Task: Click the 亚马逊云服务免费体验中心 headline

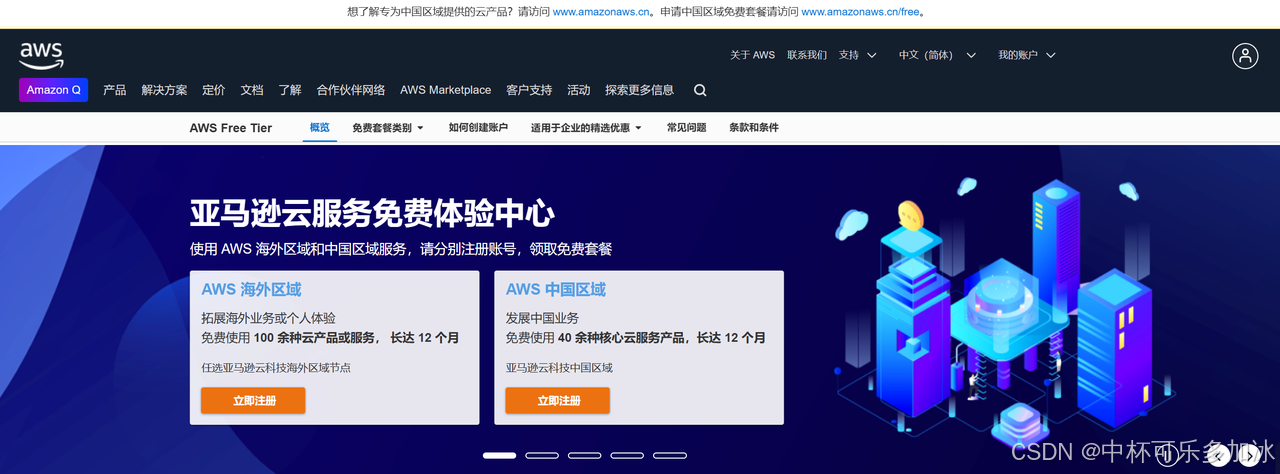Action: pyautogui.click(x=372, y=213)
